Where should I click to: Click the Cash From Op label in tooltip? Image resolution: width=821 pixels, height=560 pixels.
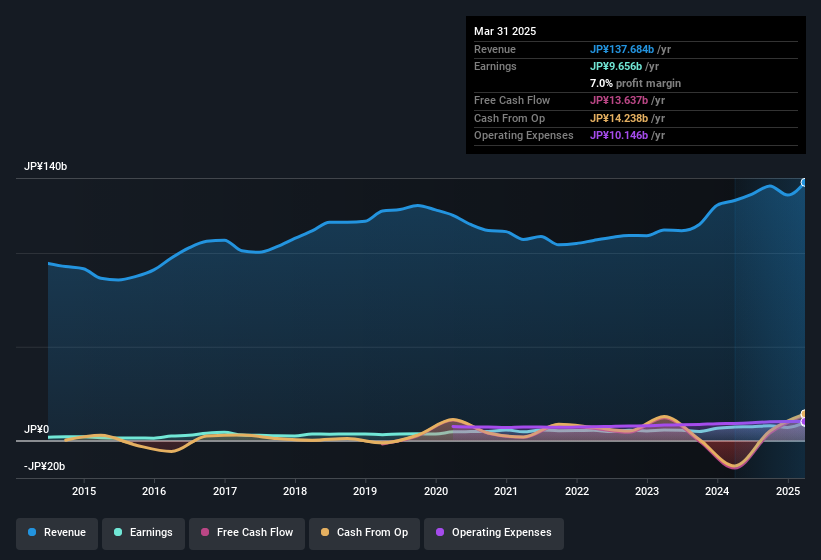point(509,118)
